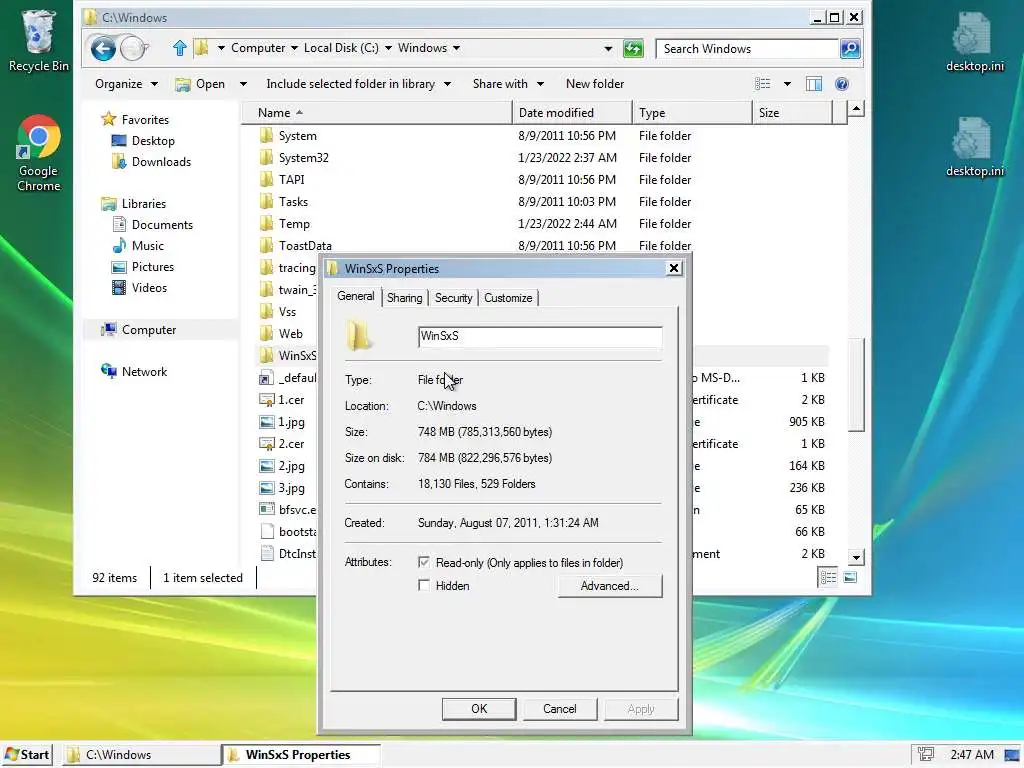Open address bar history dropdown
This screenshot has height=768, width=1024.
[608, 48]
